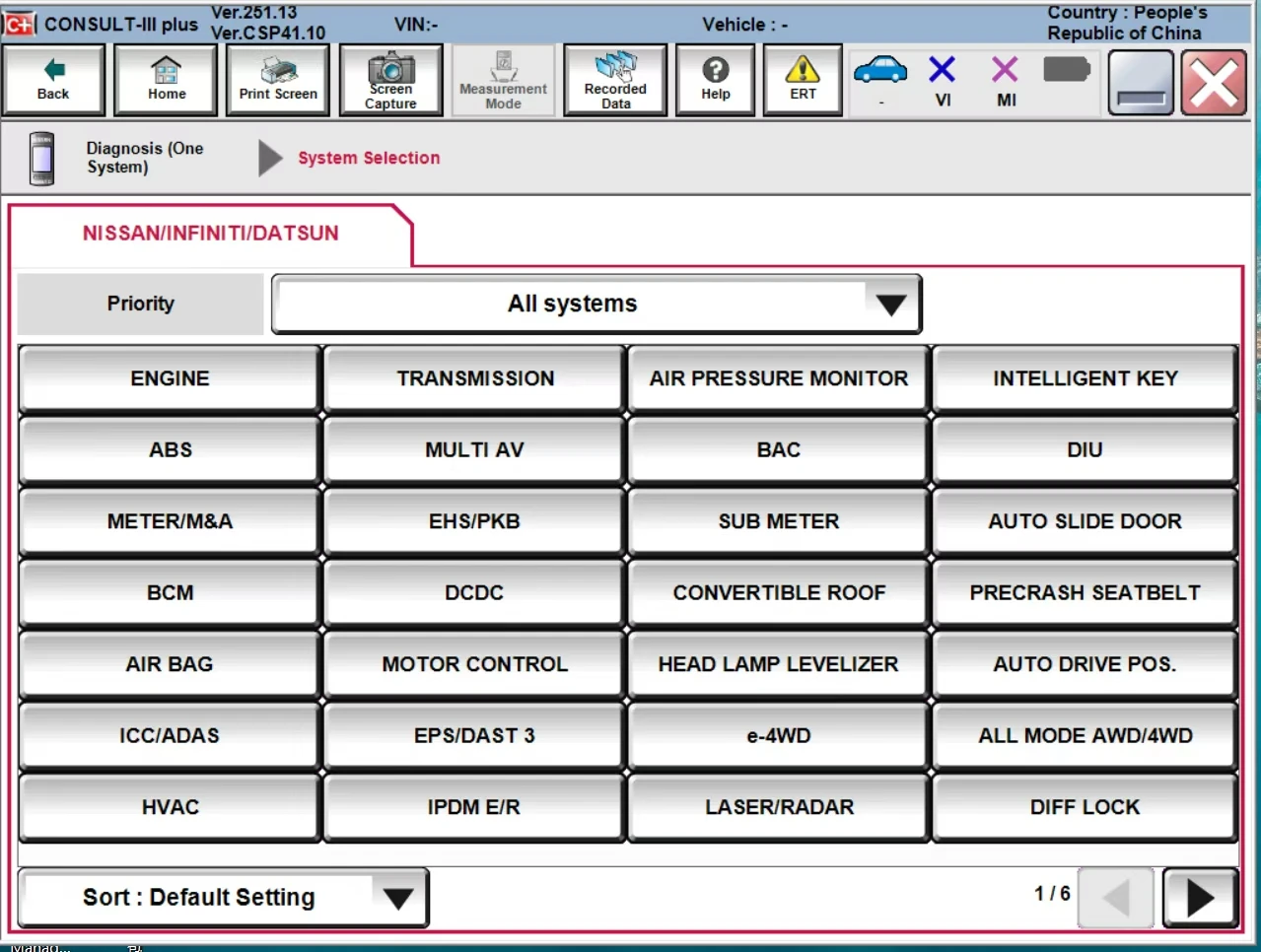Click the blue car vehicle status icon
The height and width of the screenshot is (952, 1261).
[x=880, y=71]
